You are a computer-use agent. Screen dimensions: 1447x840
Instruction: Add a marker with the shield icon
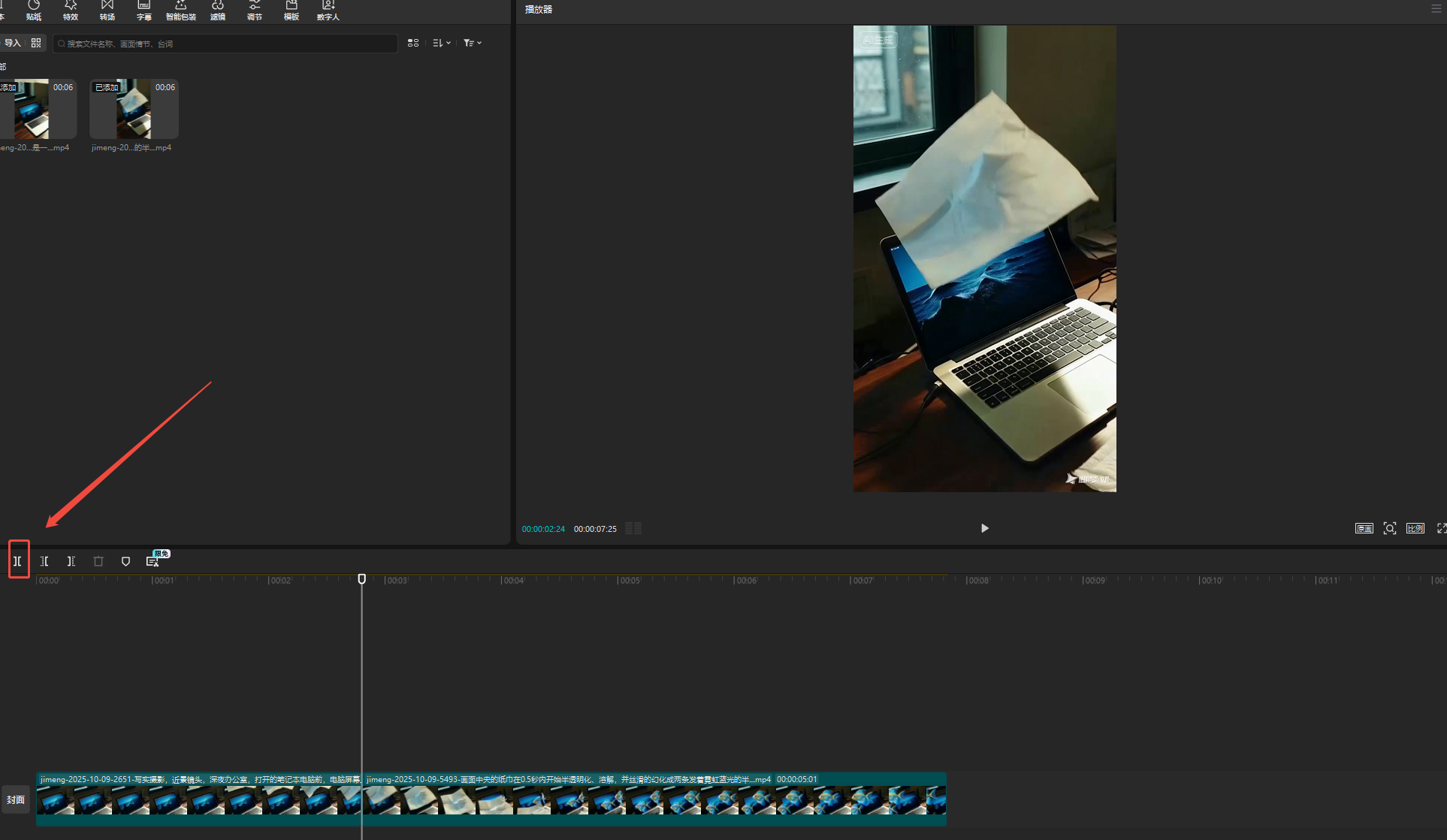(125, 561)
